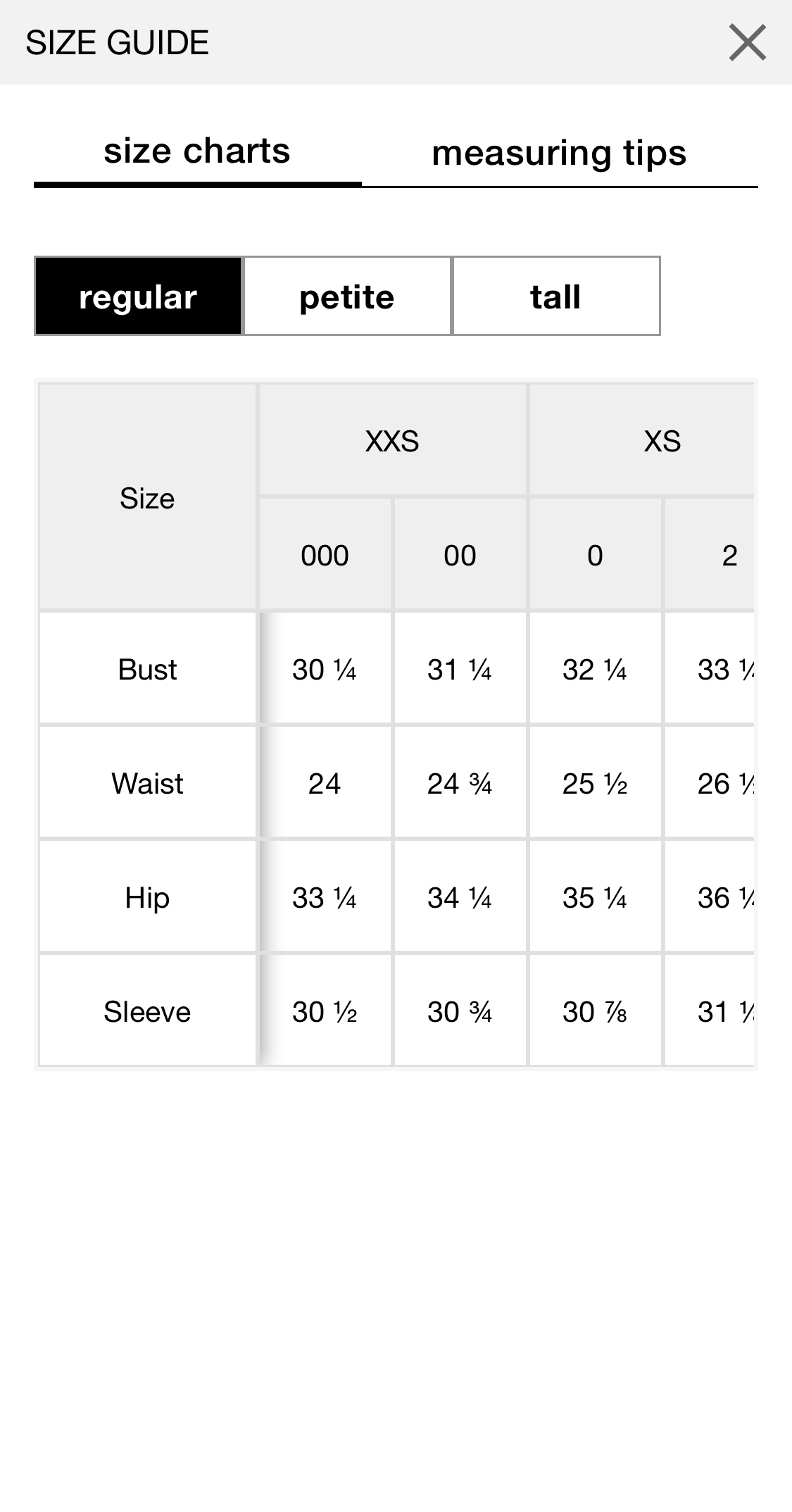This screenshot has width=792, height=1512.
Task: Click the XS column header
Action: point(662,442)
